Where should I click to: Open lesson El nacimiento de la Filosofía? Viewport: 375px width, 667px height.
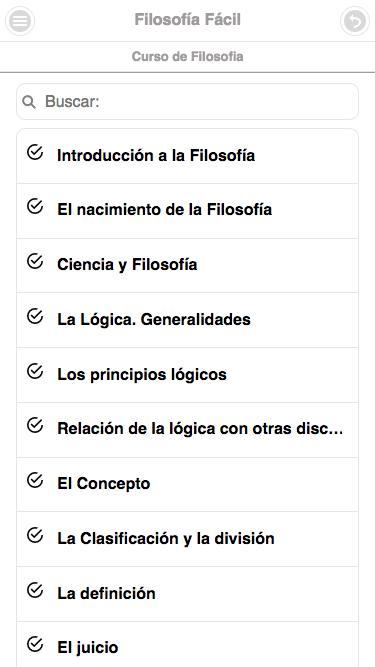pos(188,211)
